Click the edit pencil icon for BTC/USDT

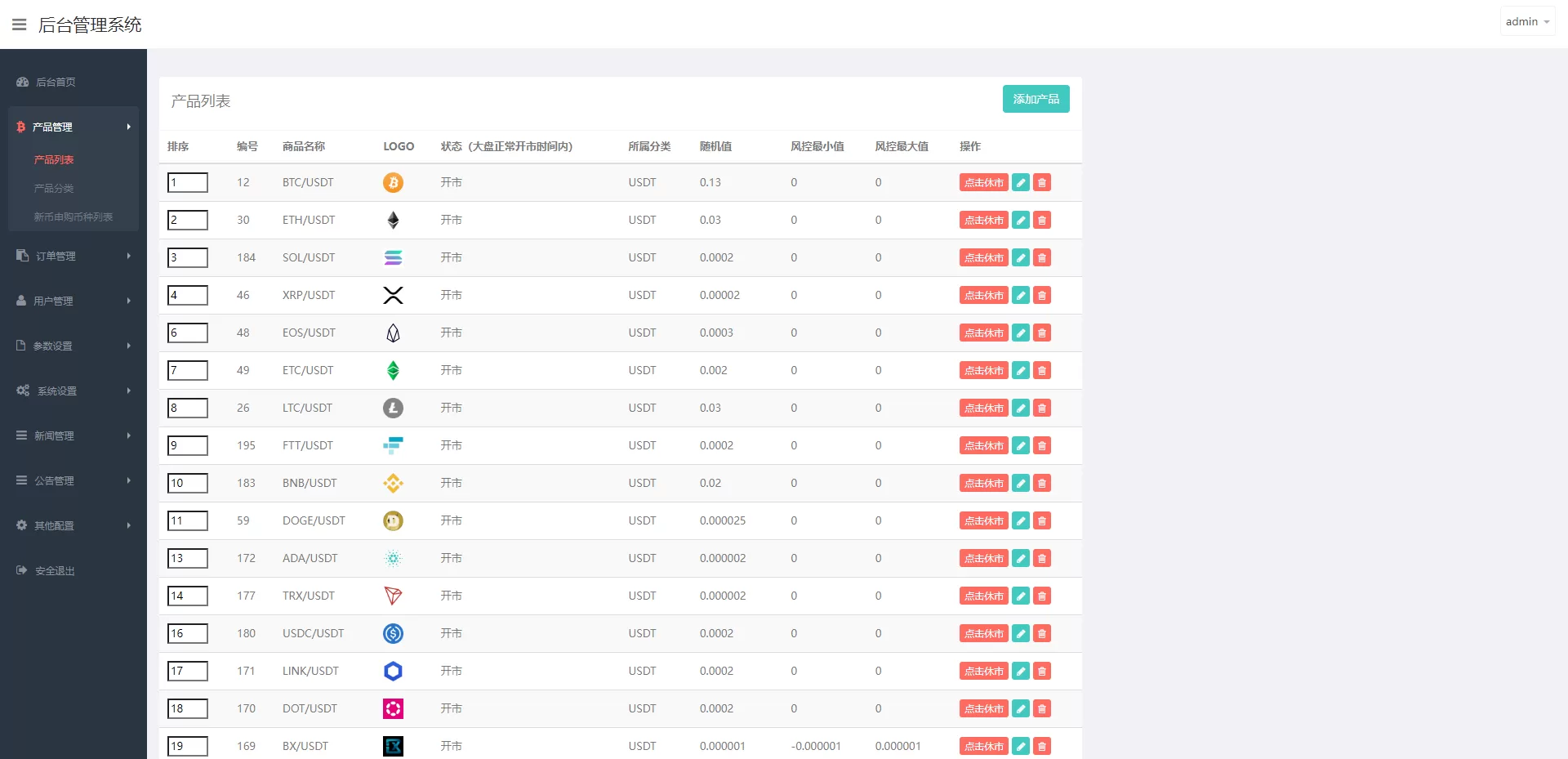[x=1020, y=183]
